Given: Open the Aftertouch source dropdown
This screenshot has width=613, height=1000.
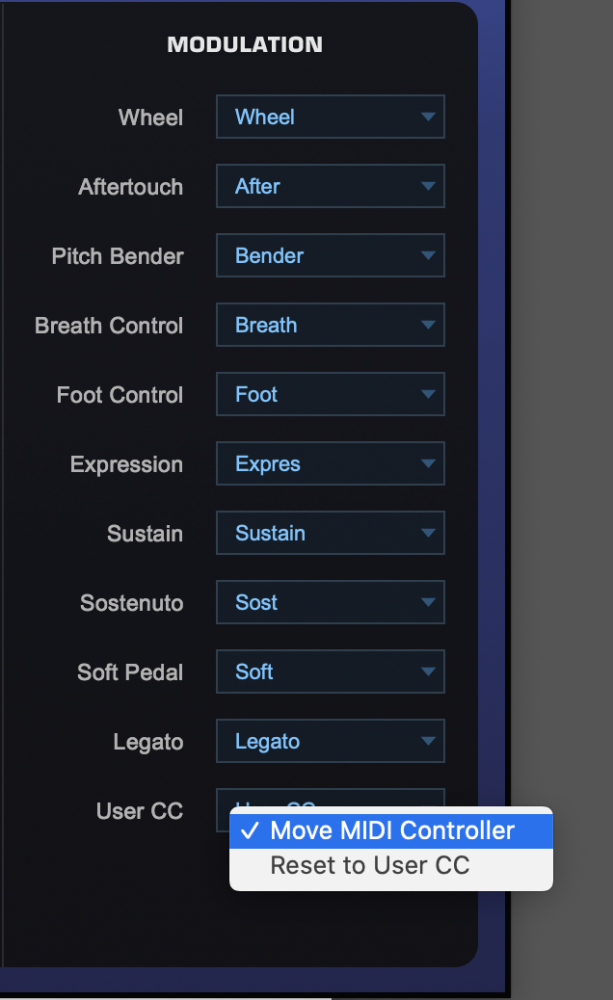Looking at the screenshot, I should click(330, 186).
